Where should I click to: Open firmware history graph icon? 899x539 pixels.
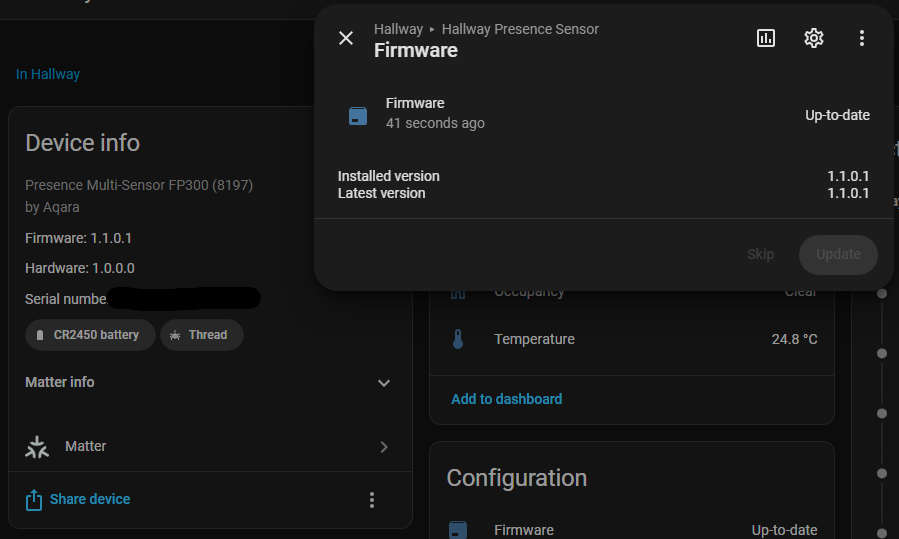pyautogui.click(x=766, y=38)
